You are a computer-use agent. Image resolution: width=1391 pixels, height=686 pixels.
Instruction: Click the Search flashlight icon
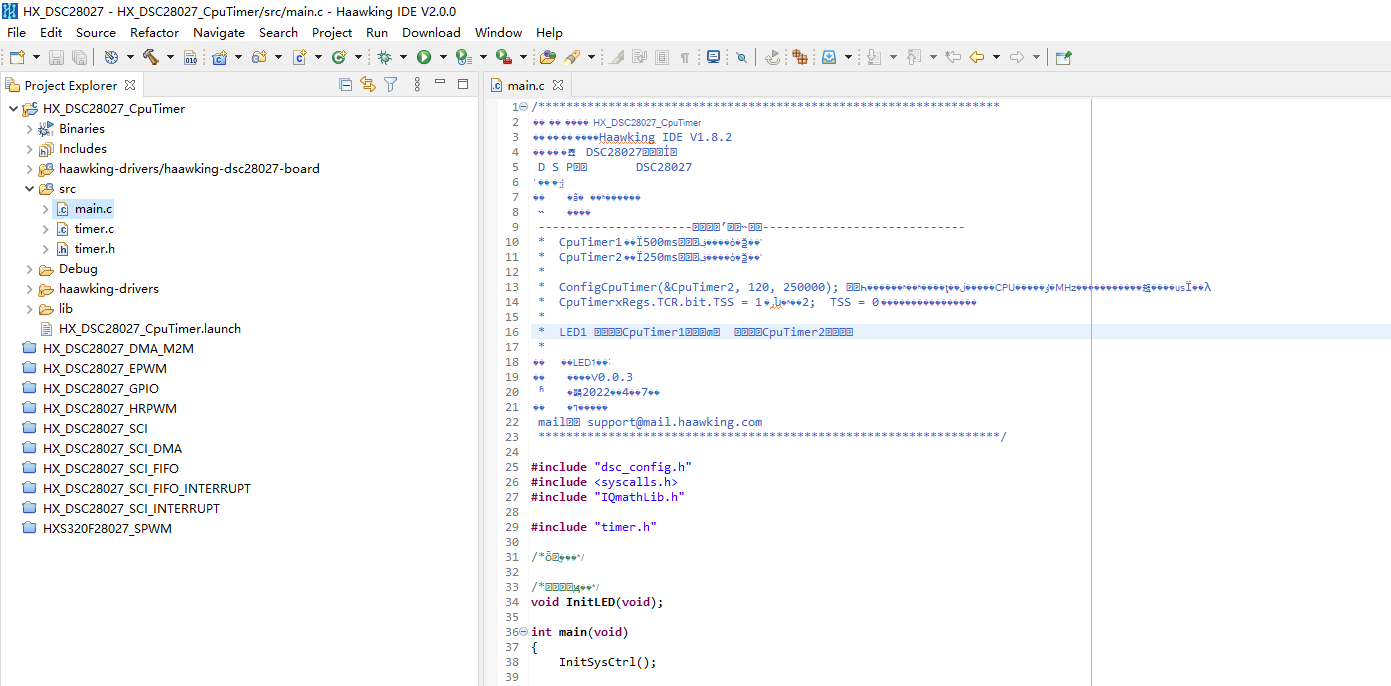(572, 57)
